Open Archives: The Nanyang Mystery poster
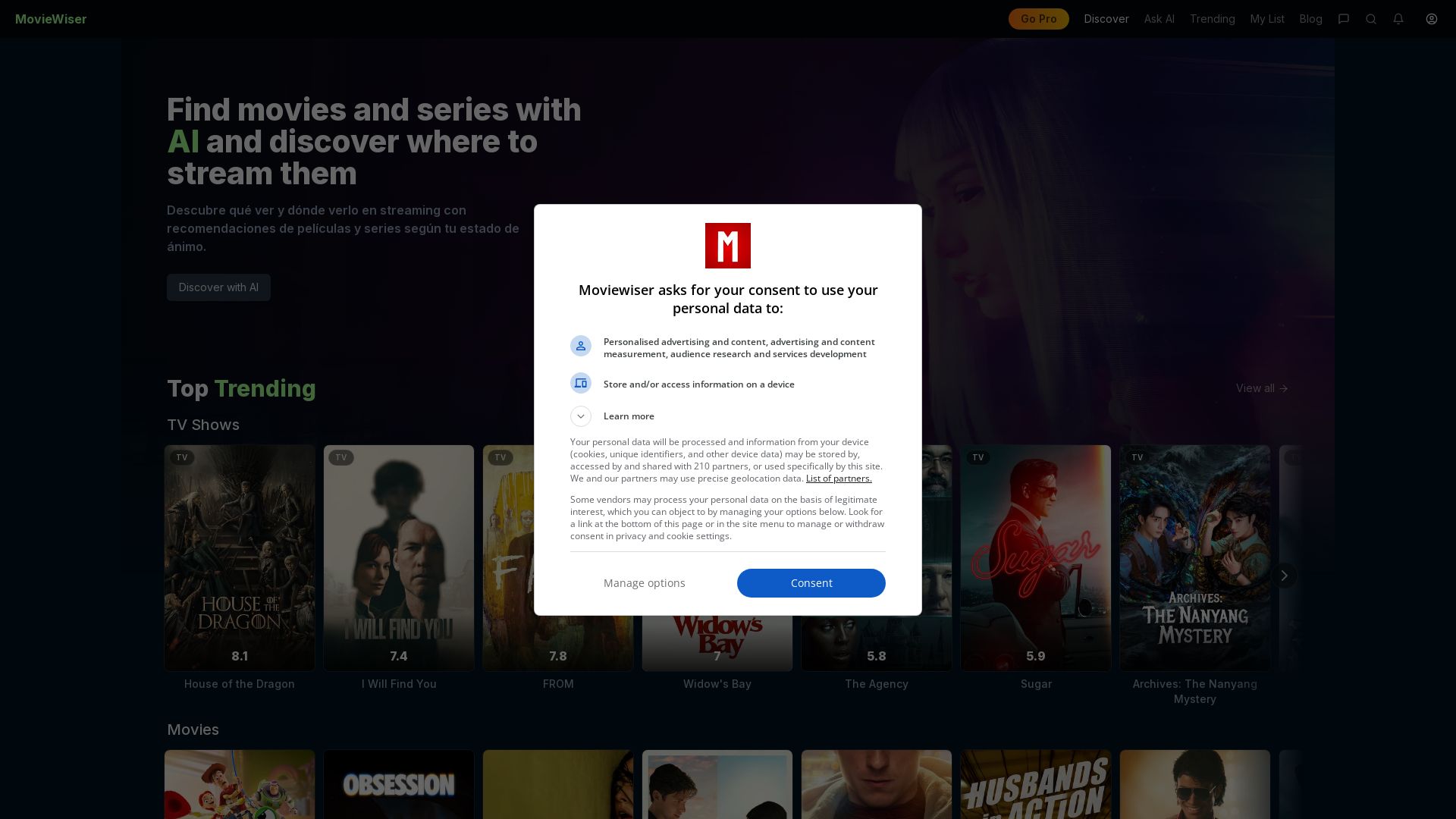 pyautogui.click(x=1195, y=558)
